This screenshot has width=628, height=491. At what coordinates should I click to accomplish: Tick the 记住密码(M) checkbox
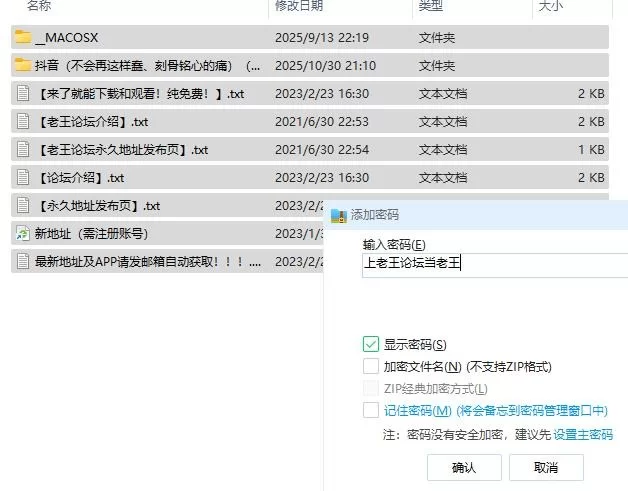(x=370, y=410)
